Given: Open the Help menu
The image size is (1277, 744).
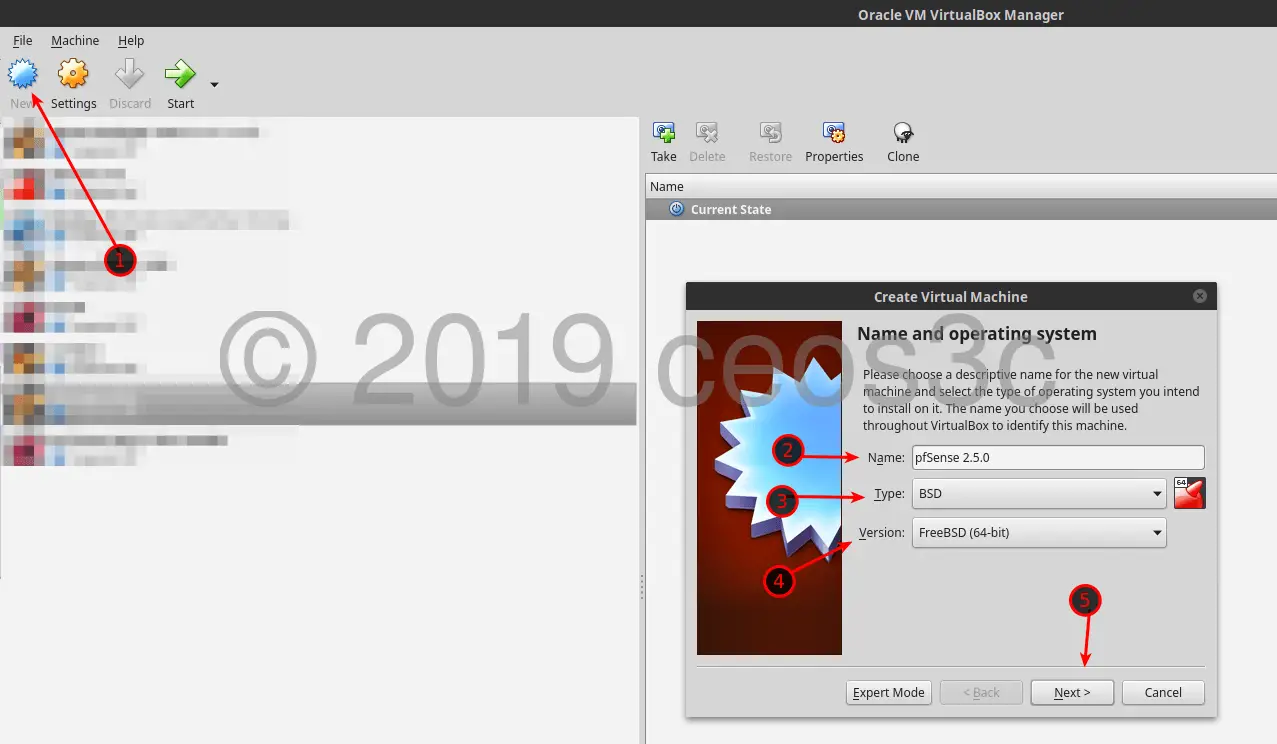Looking at the screenshot, I should (131, 41).
